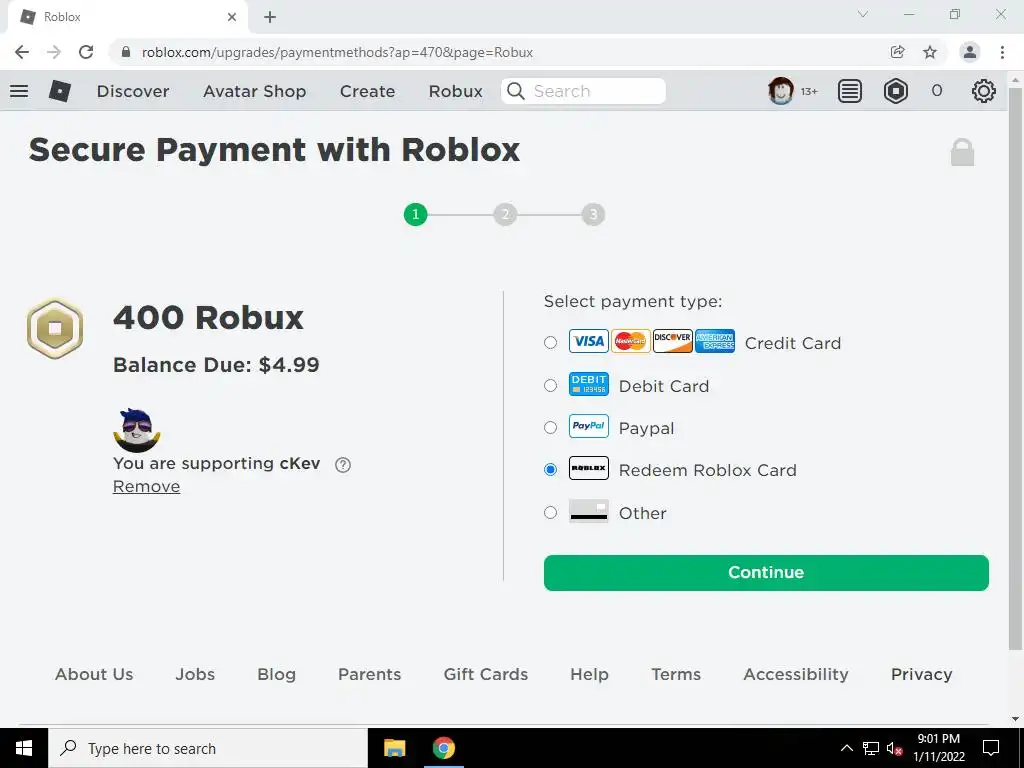Select the Roblox browser tab
This screenshot has width=1024, height=768.
pyautogui.click(x=128, y=17)
